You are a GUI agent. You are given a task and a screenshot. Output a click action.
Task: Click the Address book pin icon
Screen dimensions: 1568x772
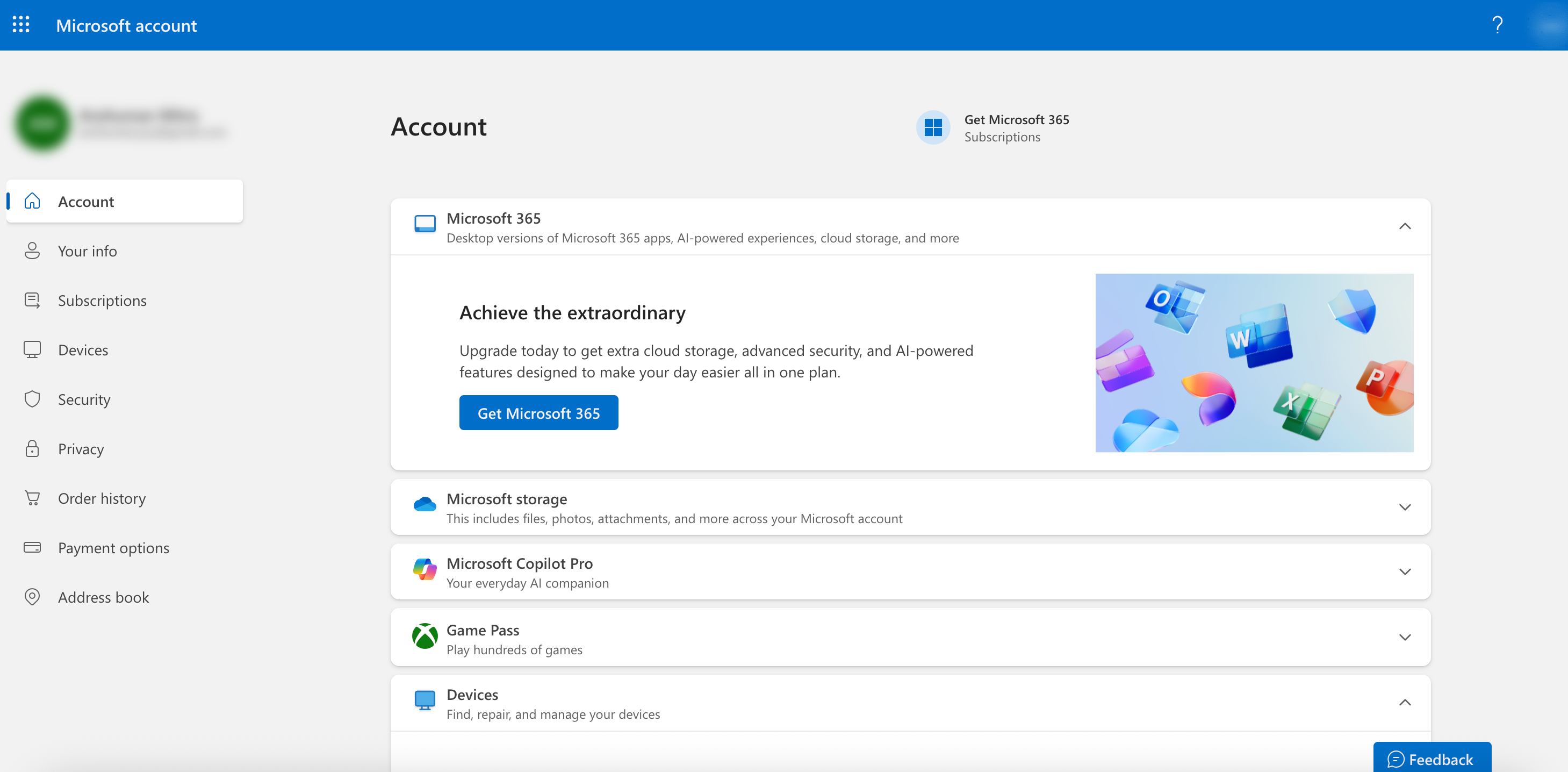pyautogui.click(x=32, y=597)
